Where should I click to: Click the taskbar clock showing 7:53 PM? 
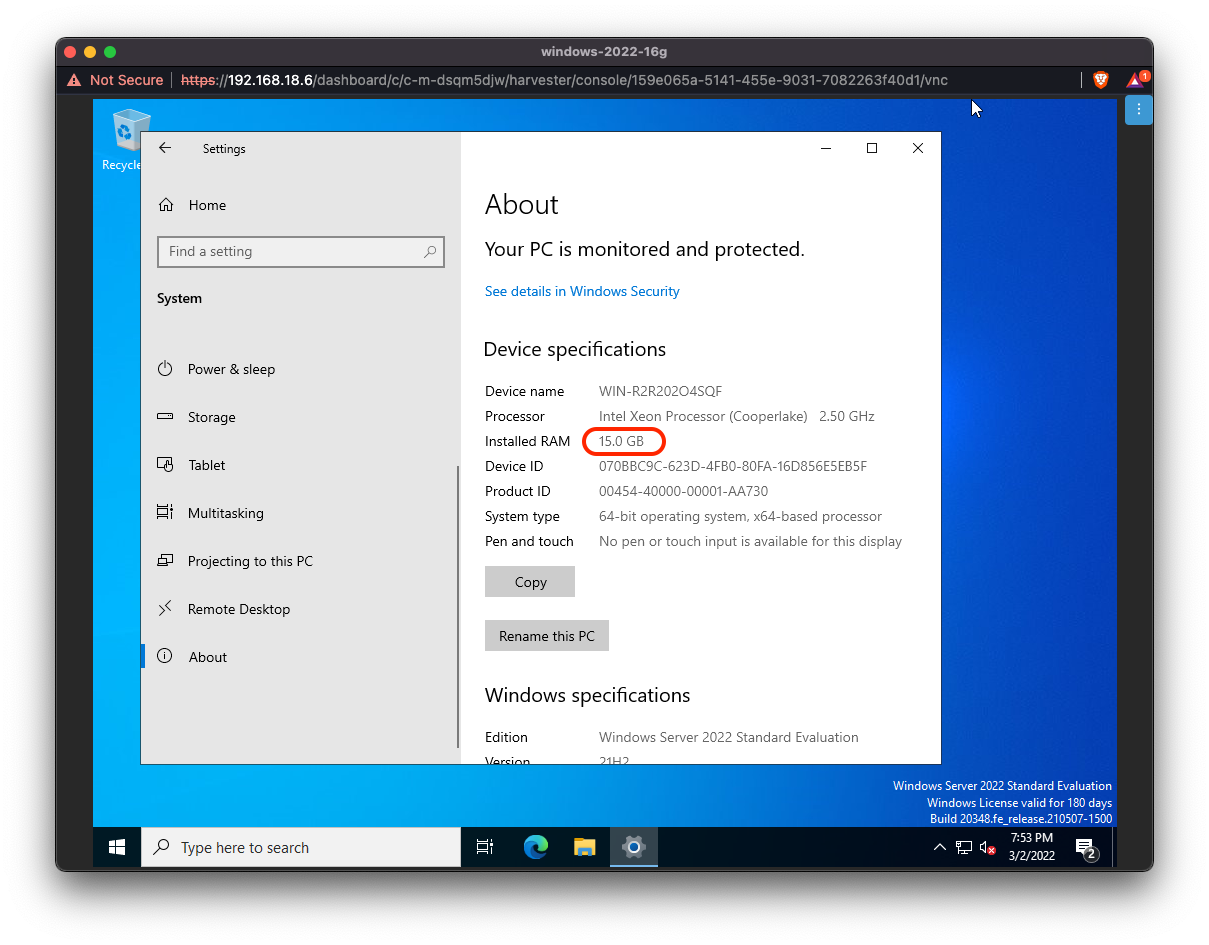[x=1031, y=847]
